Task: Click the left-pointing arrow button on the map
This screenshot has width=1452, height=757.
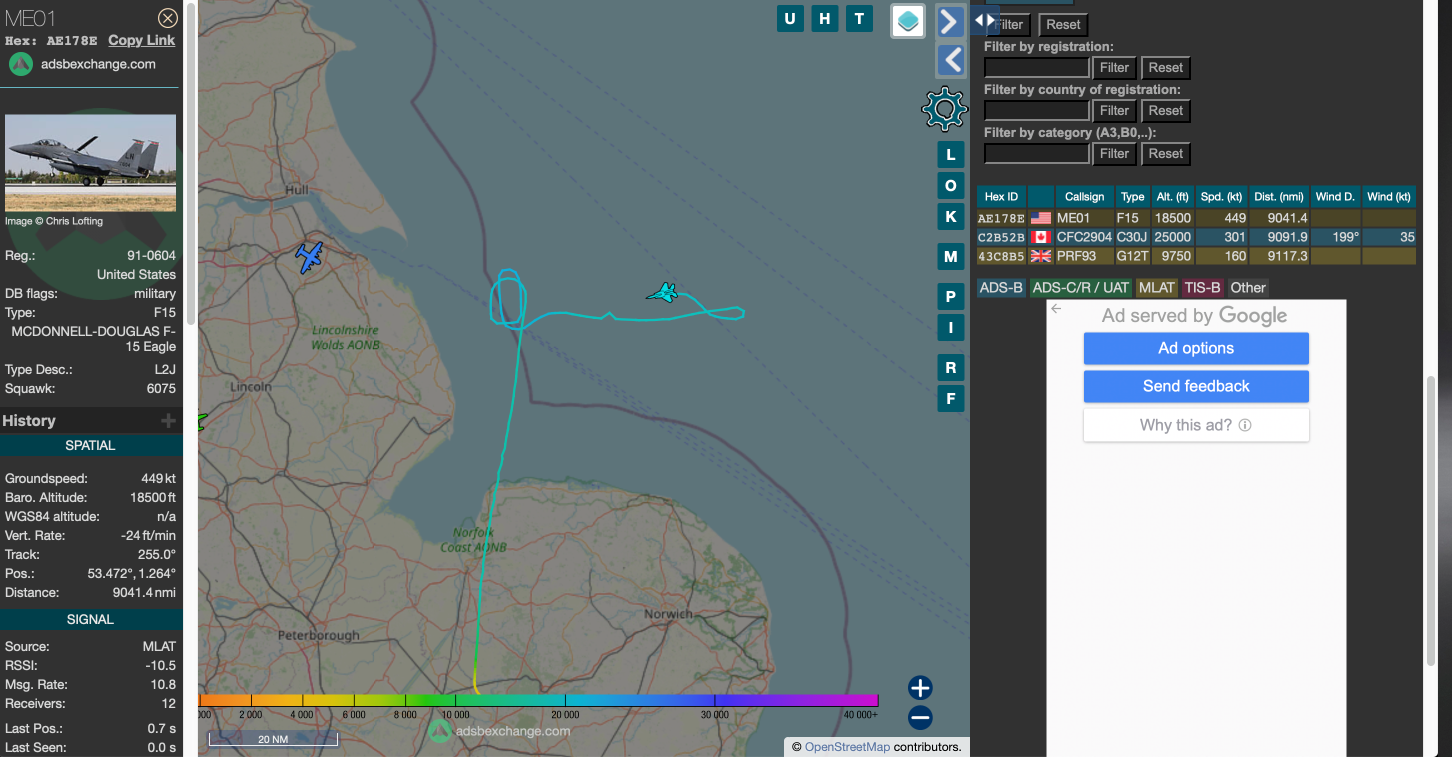Action: click(950, 60)
